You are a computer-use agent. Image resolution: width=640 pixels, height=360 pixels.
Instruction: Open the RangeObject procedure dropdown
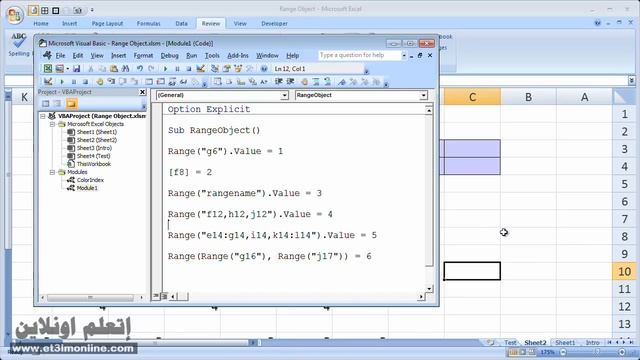click(x=423, y=96)
